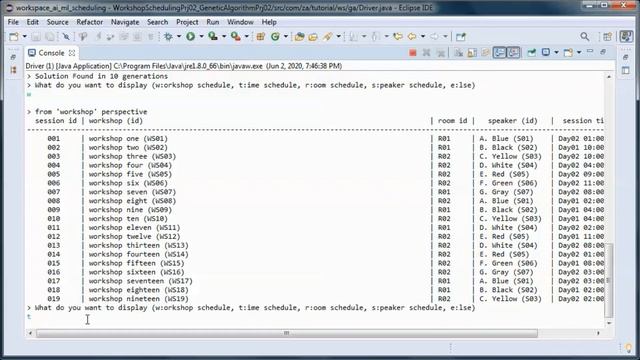
Task: Click the Search flashlight toolbar icon
Action: (328, 37)
